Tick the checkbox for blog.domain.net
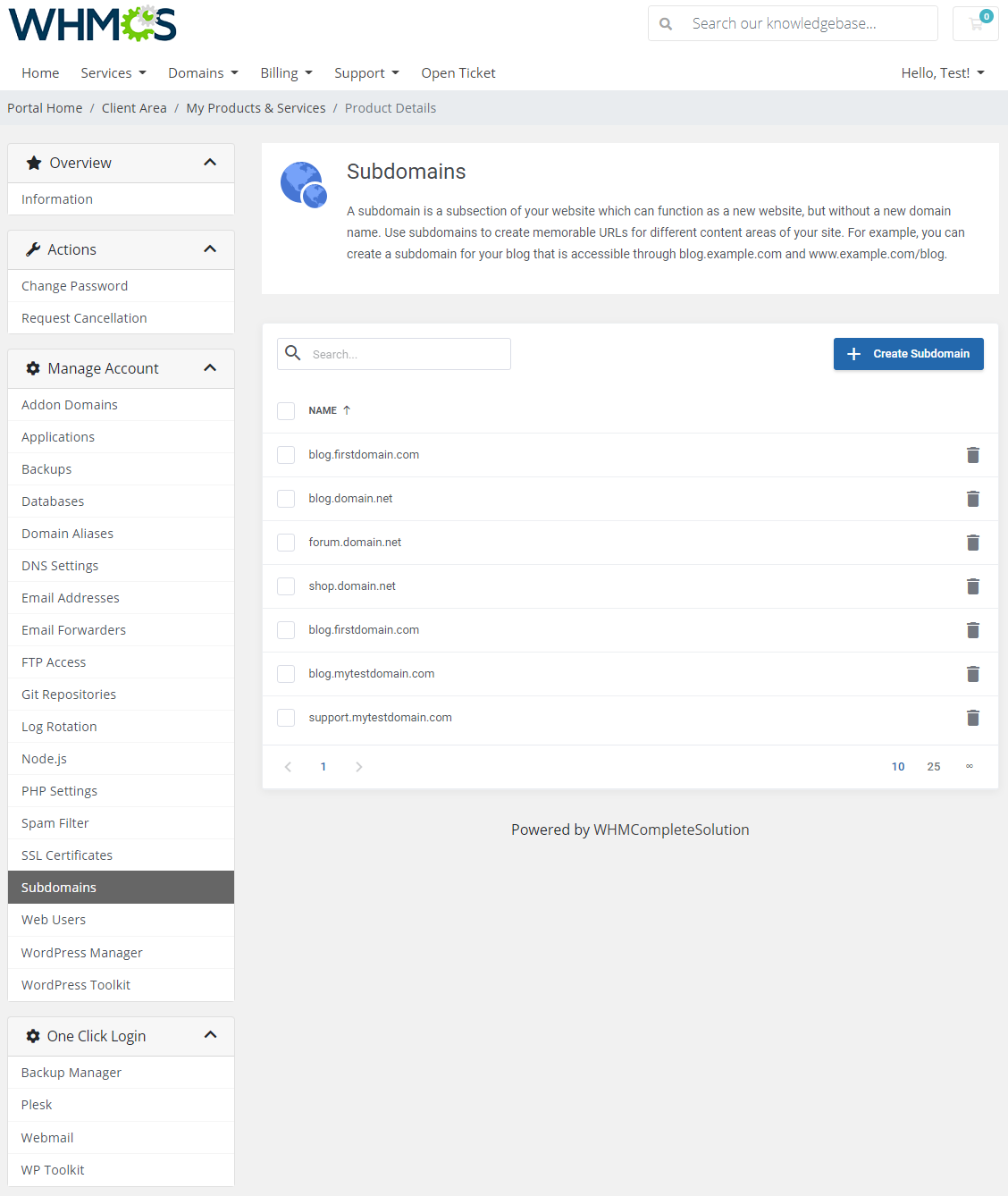The image size is (1008, 1196). (x=286, y=499)
